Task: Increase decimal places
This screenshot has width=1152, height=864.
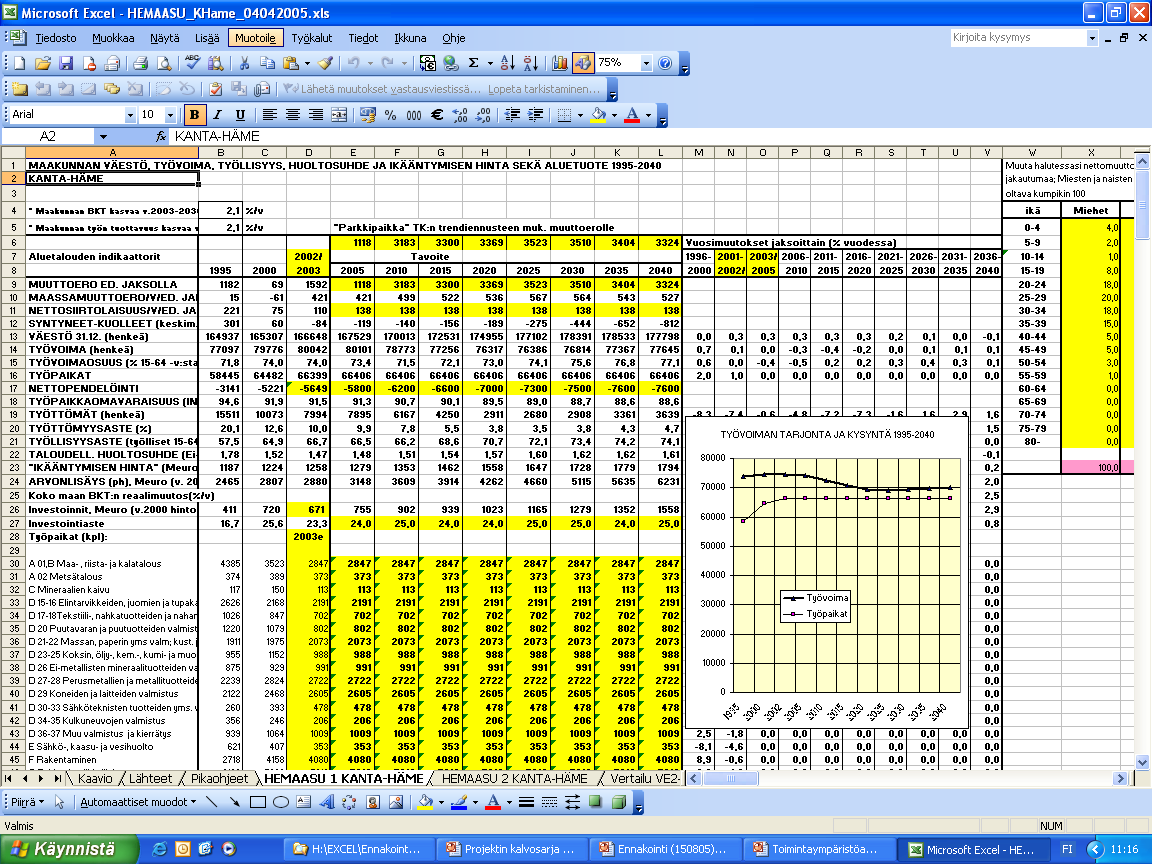Action: tap(460, 115)
